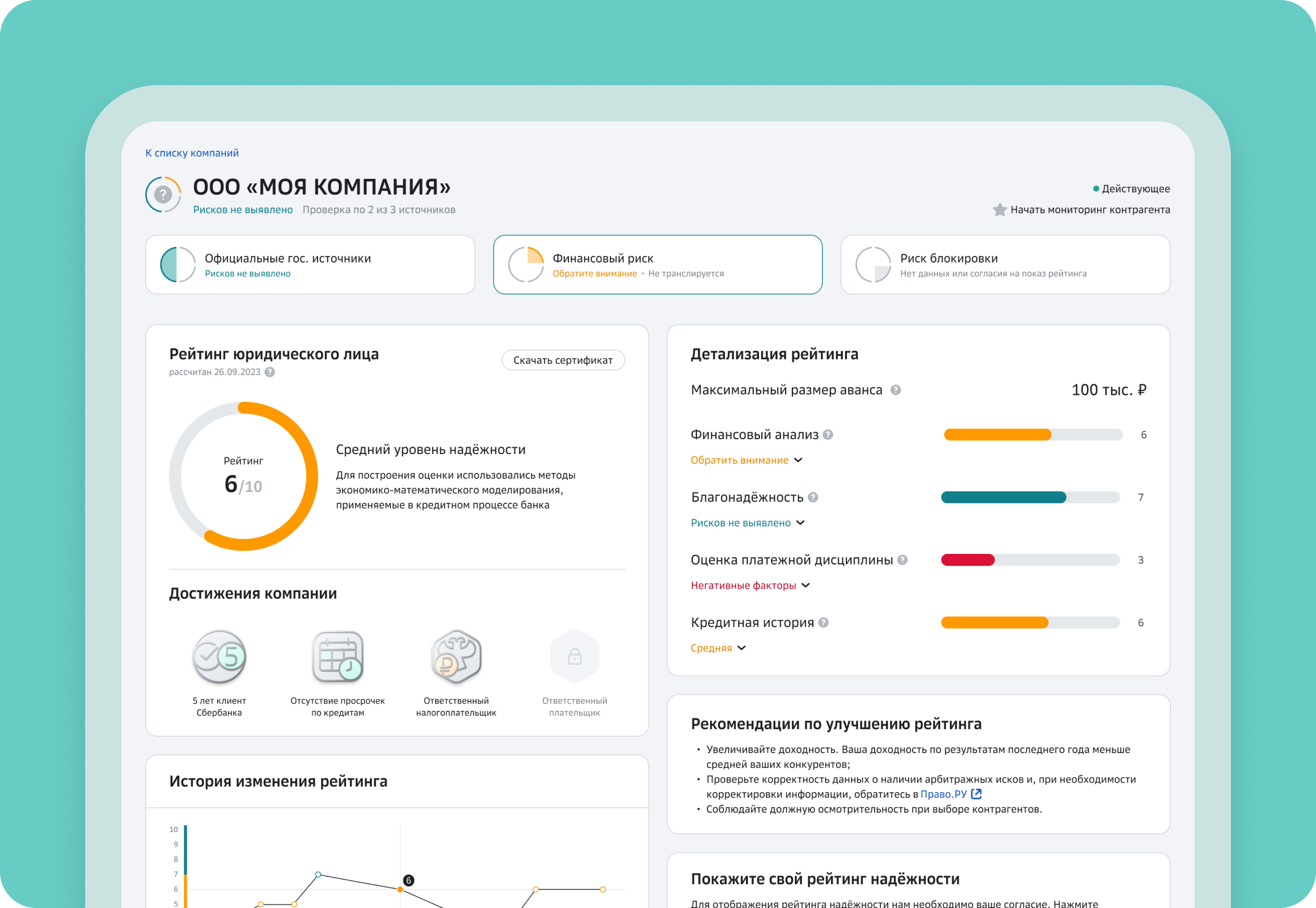Click the star icon for contractor monitoring
This screenshot has height=908, width=1316.
(999, 210)
